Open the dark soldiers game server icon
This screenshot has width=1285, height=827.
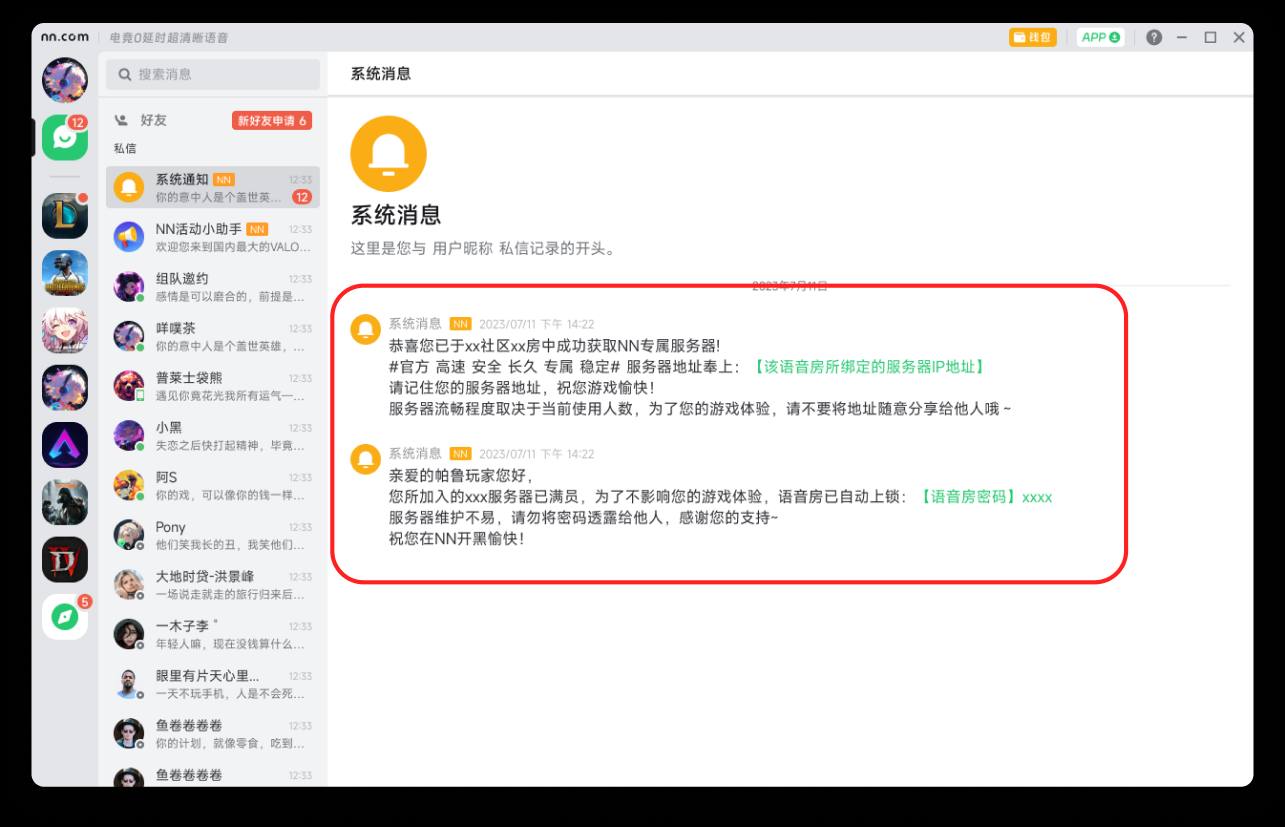coord(65,502)
